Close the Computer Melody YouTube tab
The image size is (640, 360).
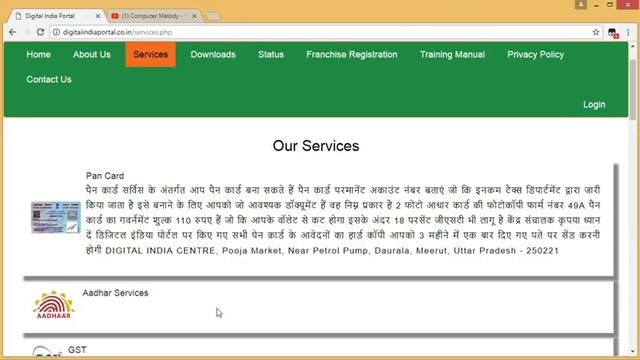(194, 16)
